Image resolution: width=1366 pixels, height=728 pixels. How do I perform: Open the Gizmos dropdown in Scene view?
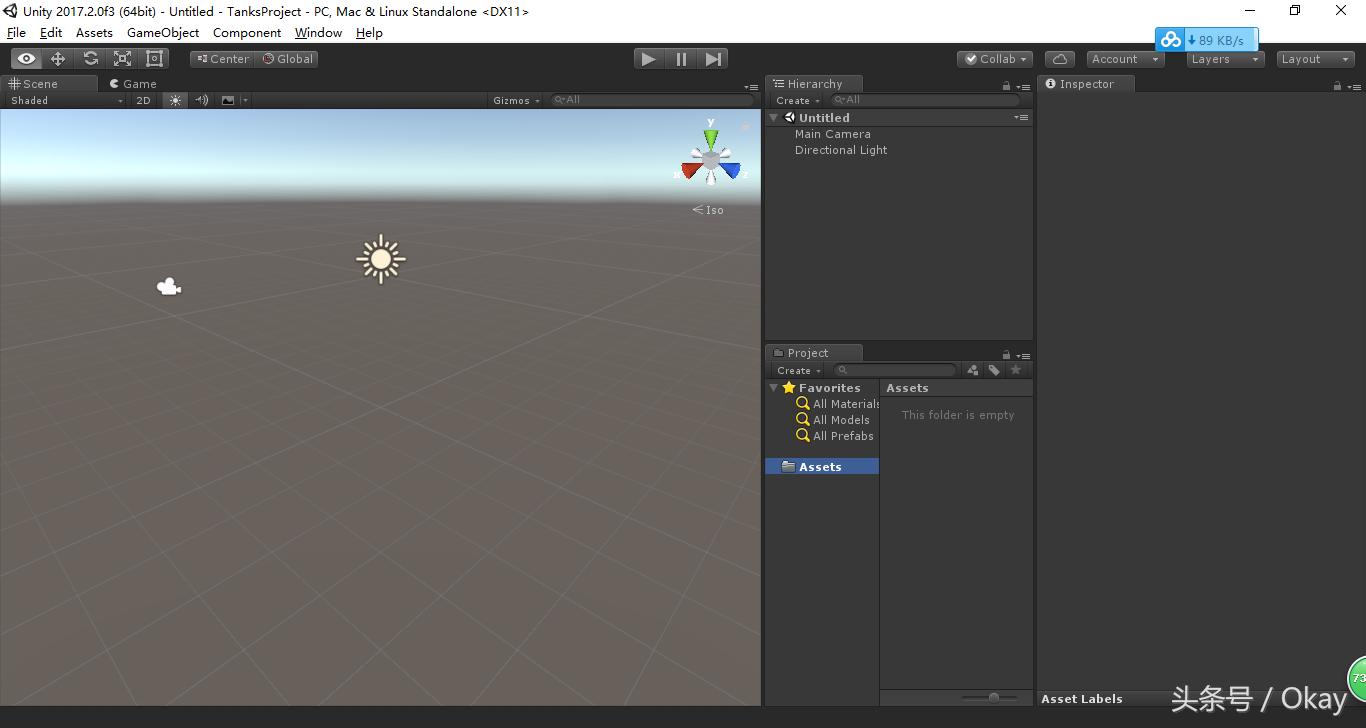coord(516,100)
